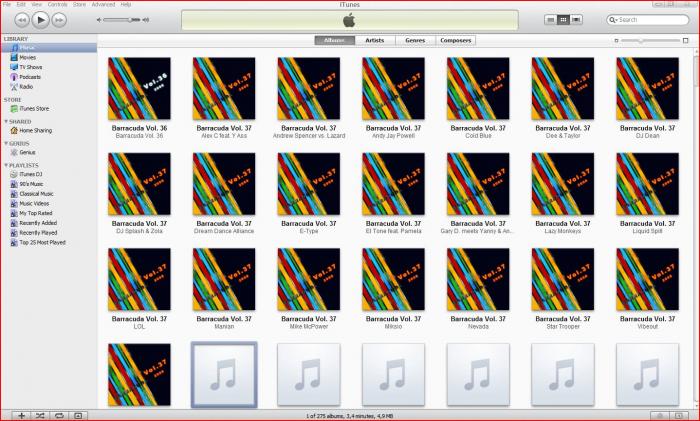Open the iTunes Store
This screenshot has width=700, height=421.
pos(36,109)
